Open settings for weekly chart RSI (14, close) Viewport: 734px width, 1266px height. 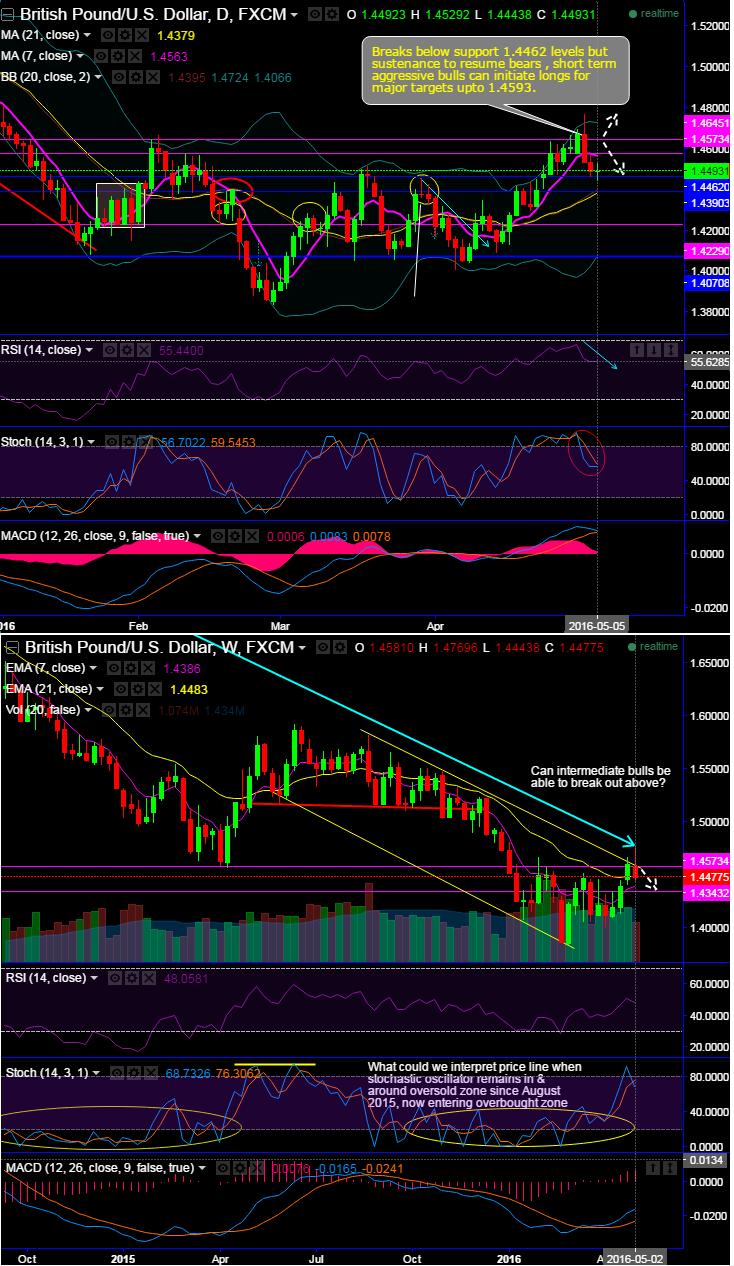point(132,978)
